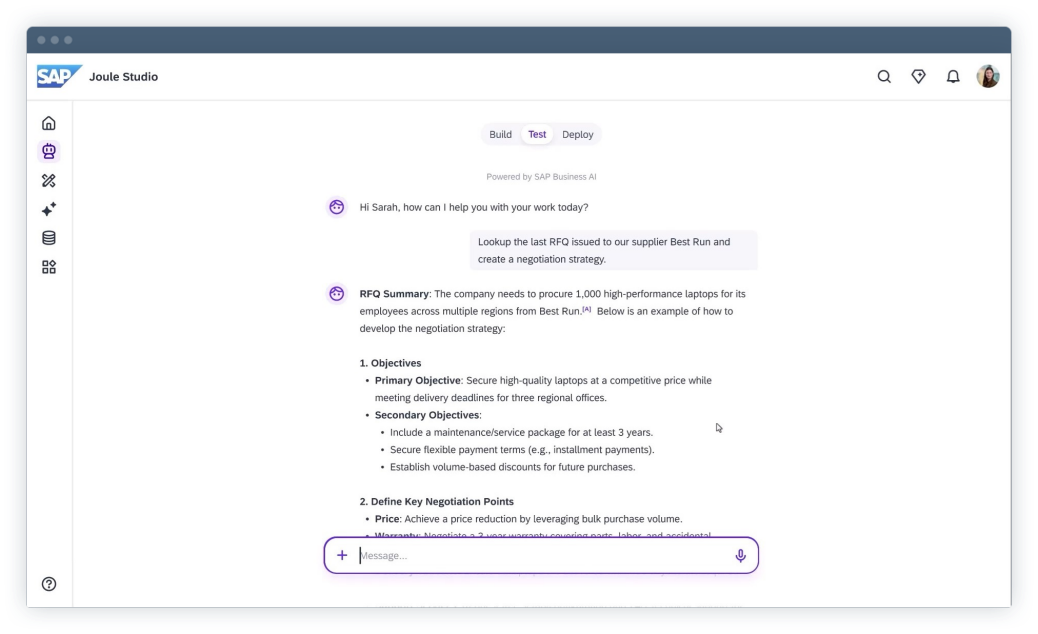The height and width of the screenshot is (634, 1038).
Task: Click the Joule avatar beside greeting message
Action: (336, 207)
